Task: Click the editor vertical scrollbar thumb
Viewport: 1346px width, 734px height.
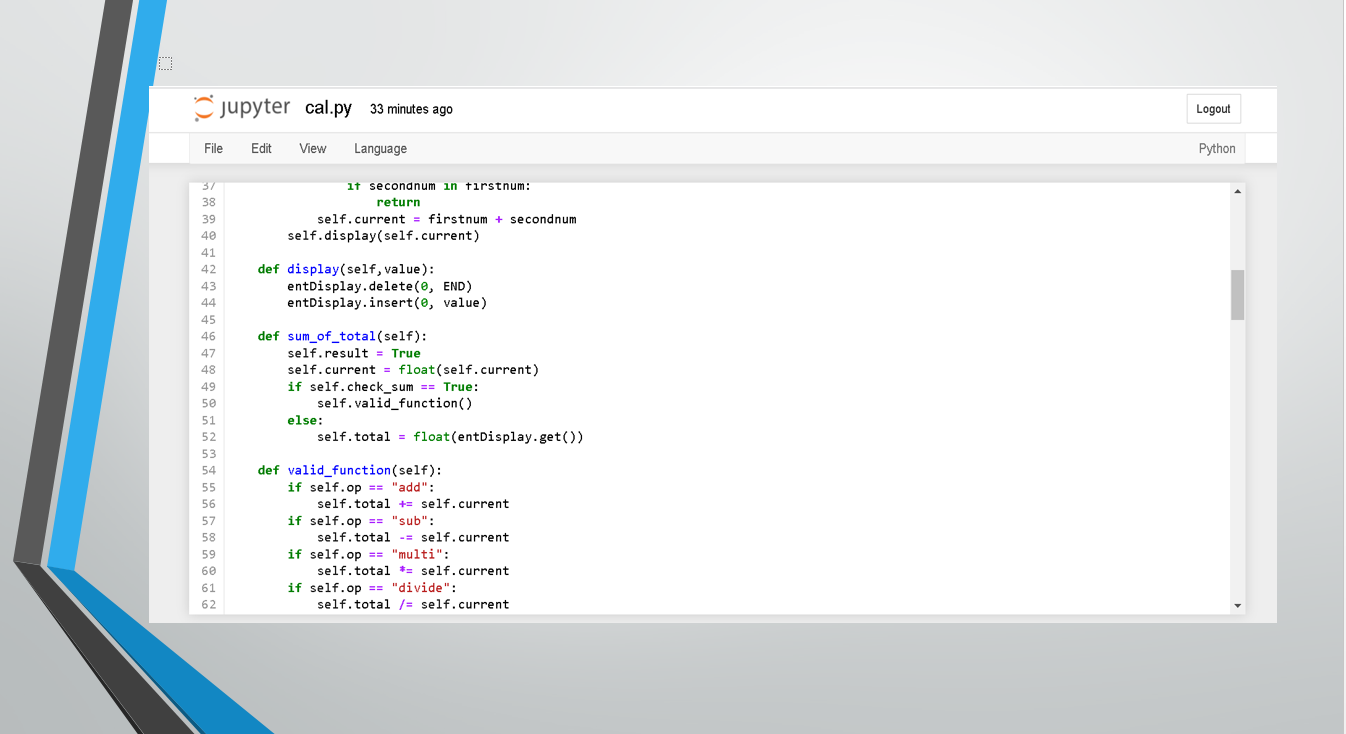Action: [1238, 295]
